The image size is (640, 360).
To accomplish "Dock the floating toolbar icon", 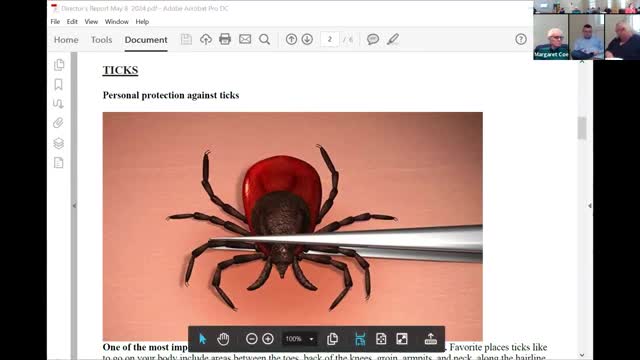I will coord(431,339).
